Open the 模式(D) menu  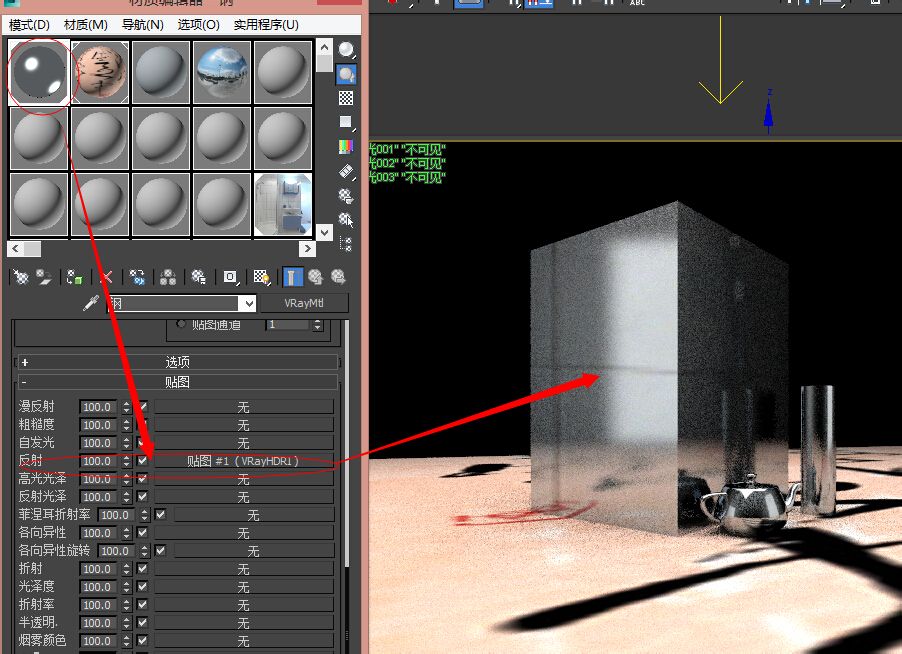29,25
